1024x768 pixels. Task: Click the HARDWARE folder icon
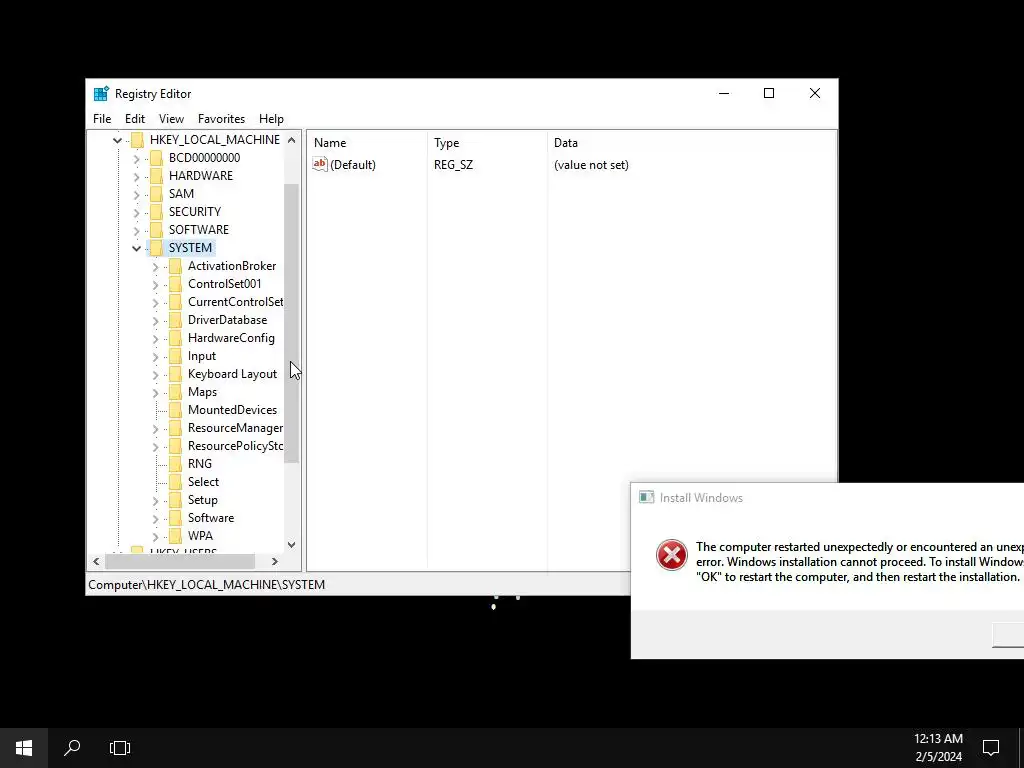tap(156, 176)
